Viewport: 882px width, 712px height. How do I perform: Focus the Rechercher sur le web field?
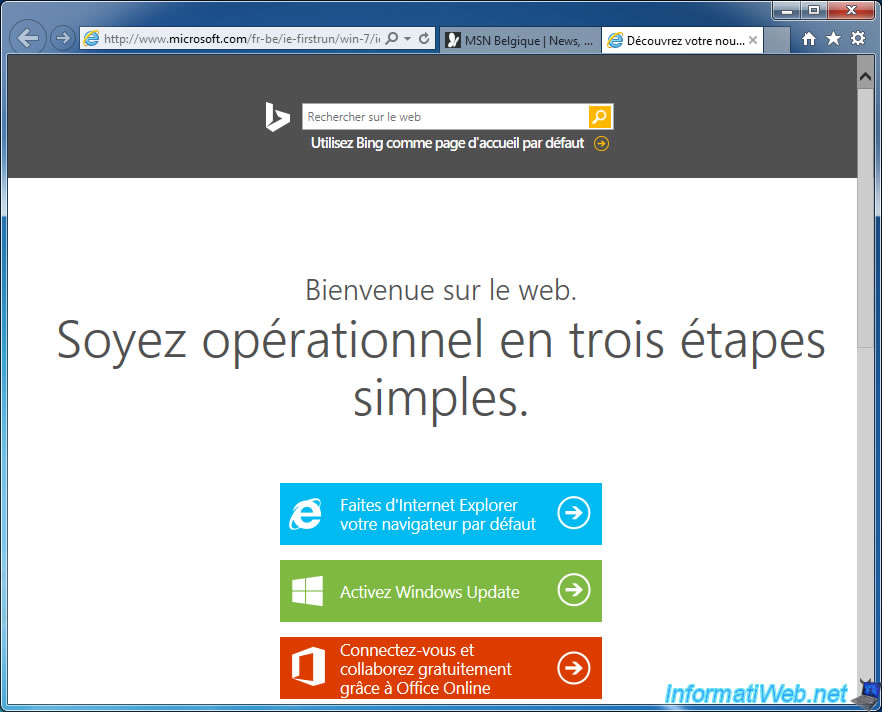[x=446, y=117]
